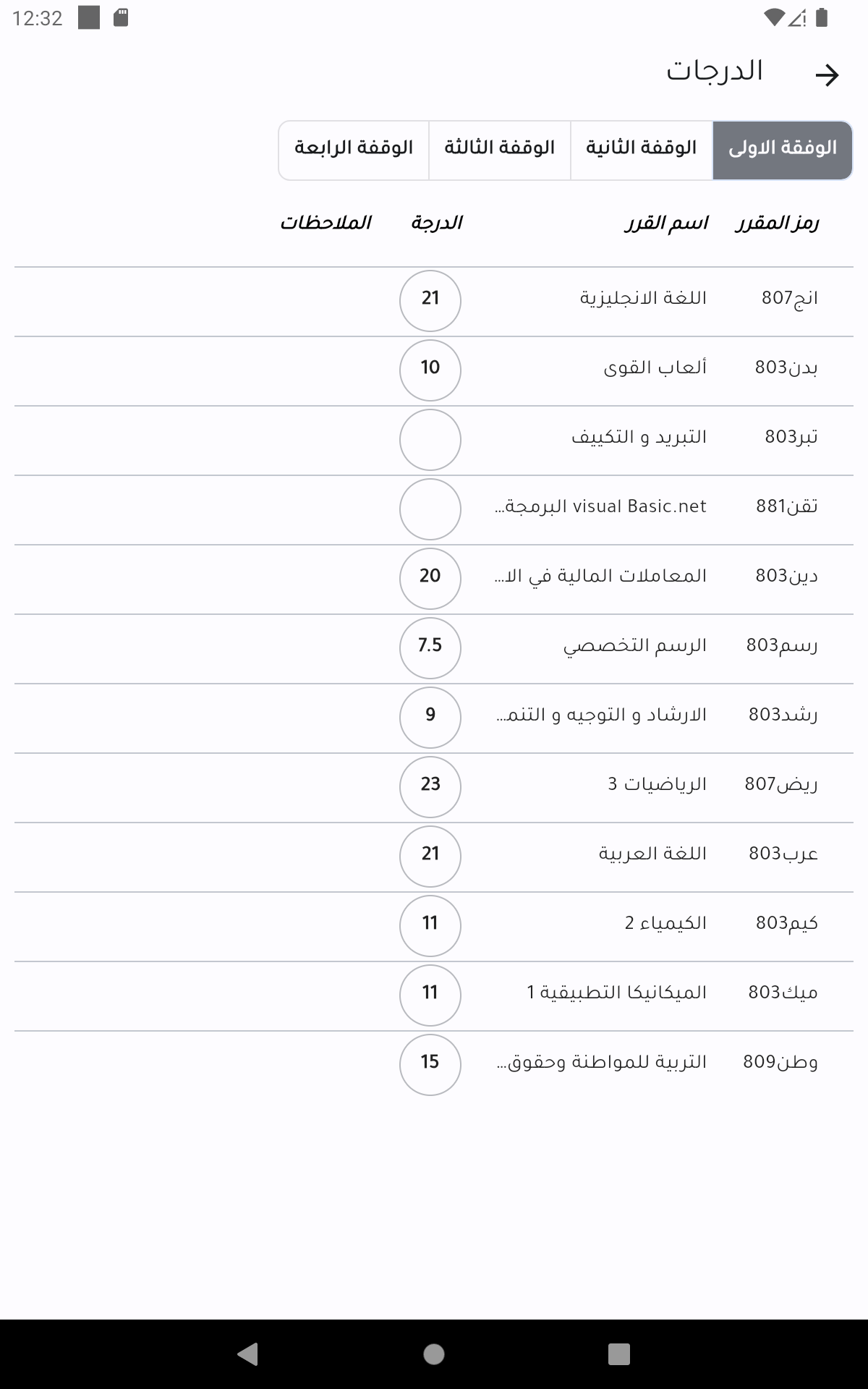
Task: Tap the grade circle showing 7.5
Action: click(430, 646)
